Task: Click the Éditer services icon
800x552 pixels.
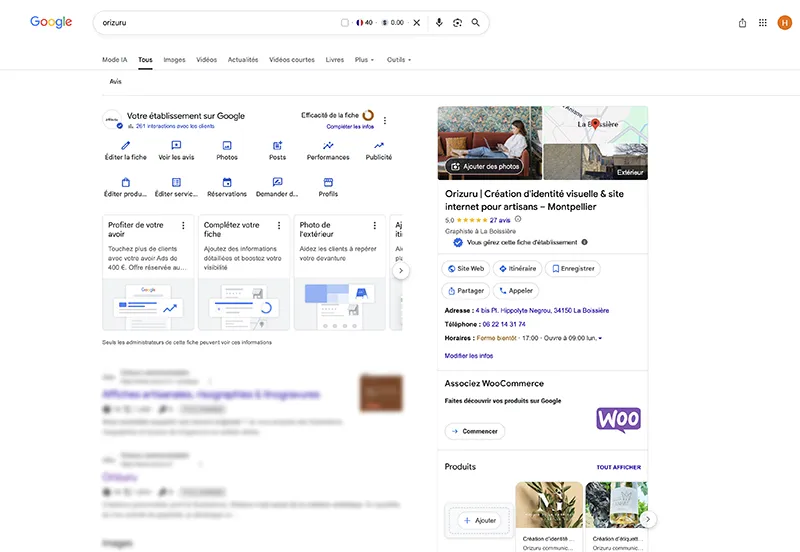Action: point(176,182)
